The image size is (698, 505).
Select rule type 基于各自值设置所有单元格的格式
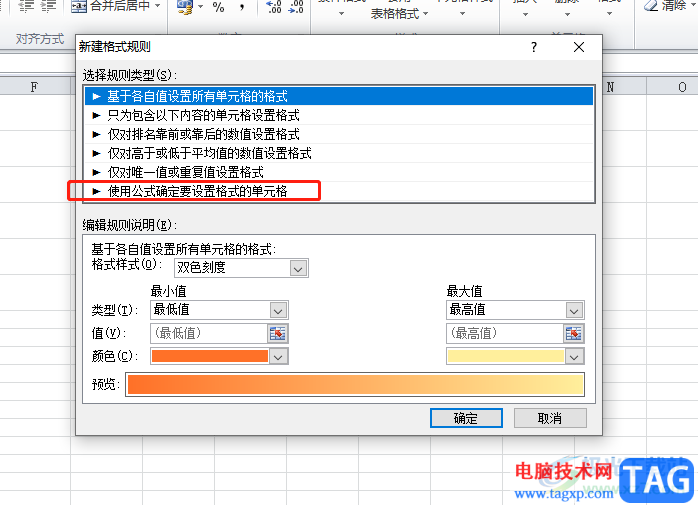(339, 96)
